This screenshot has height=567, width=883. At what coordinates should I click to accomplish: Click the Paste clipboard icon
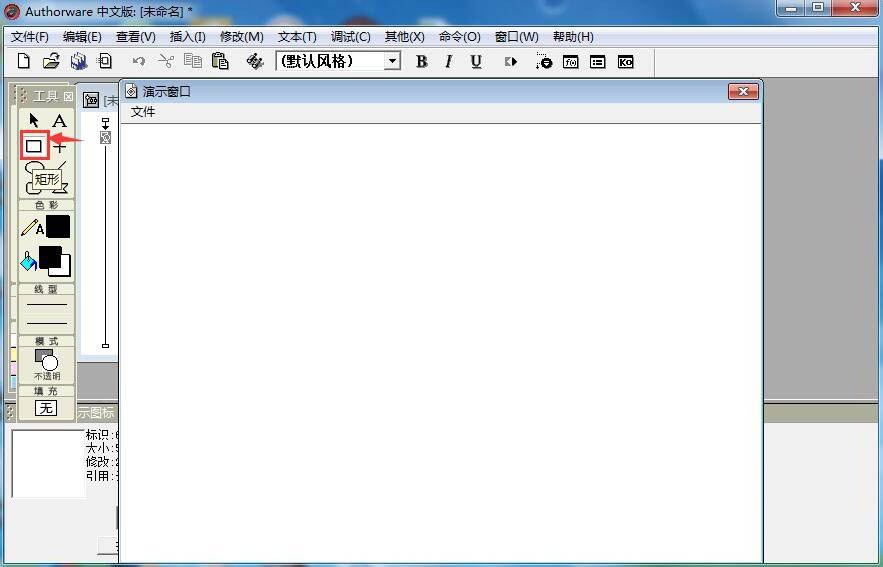click(x=220, y=61)
